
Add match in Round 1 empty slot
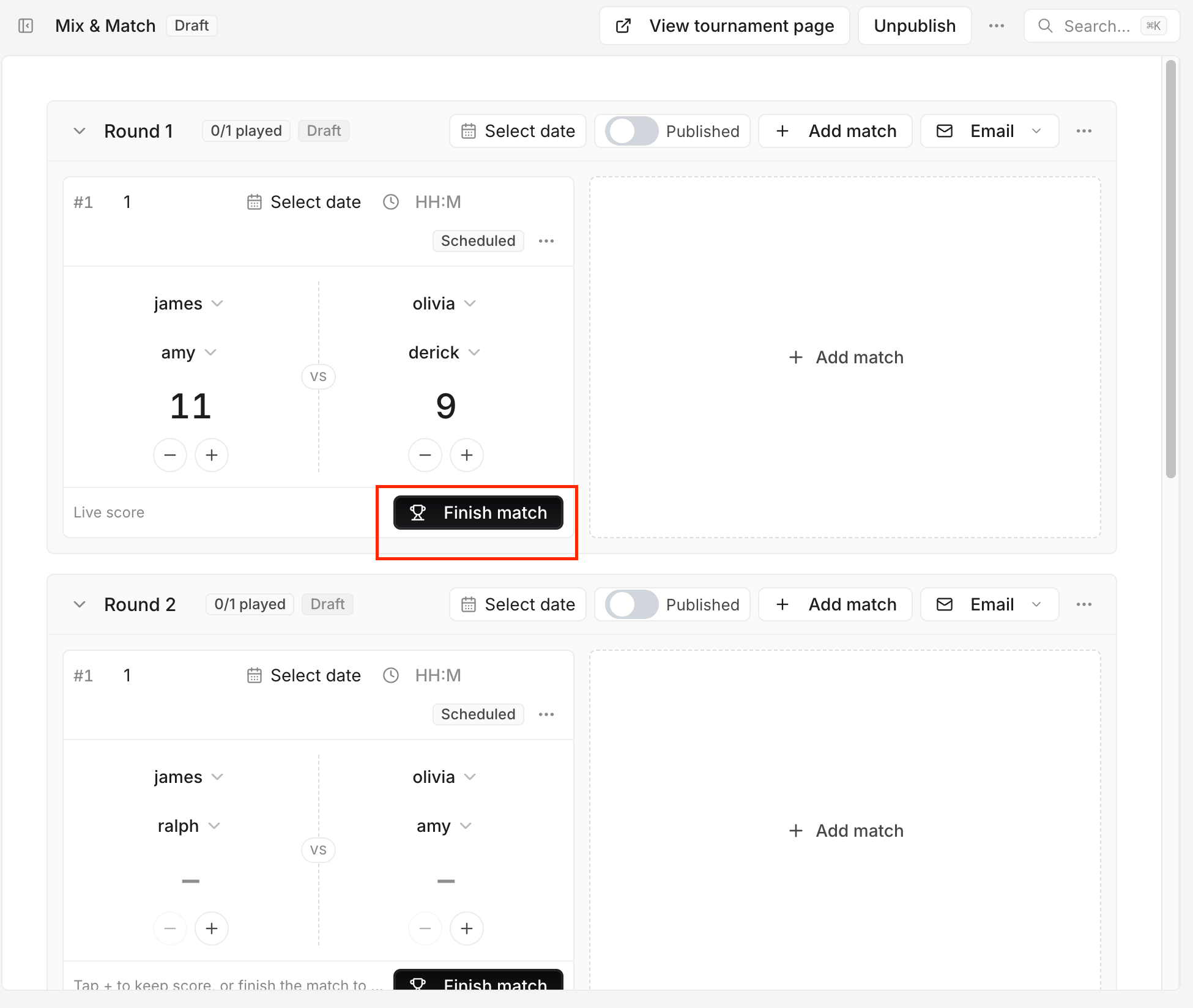[846, 357]
